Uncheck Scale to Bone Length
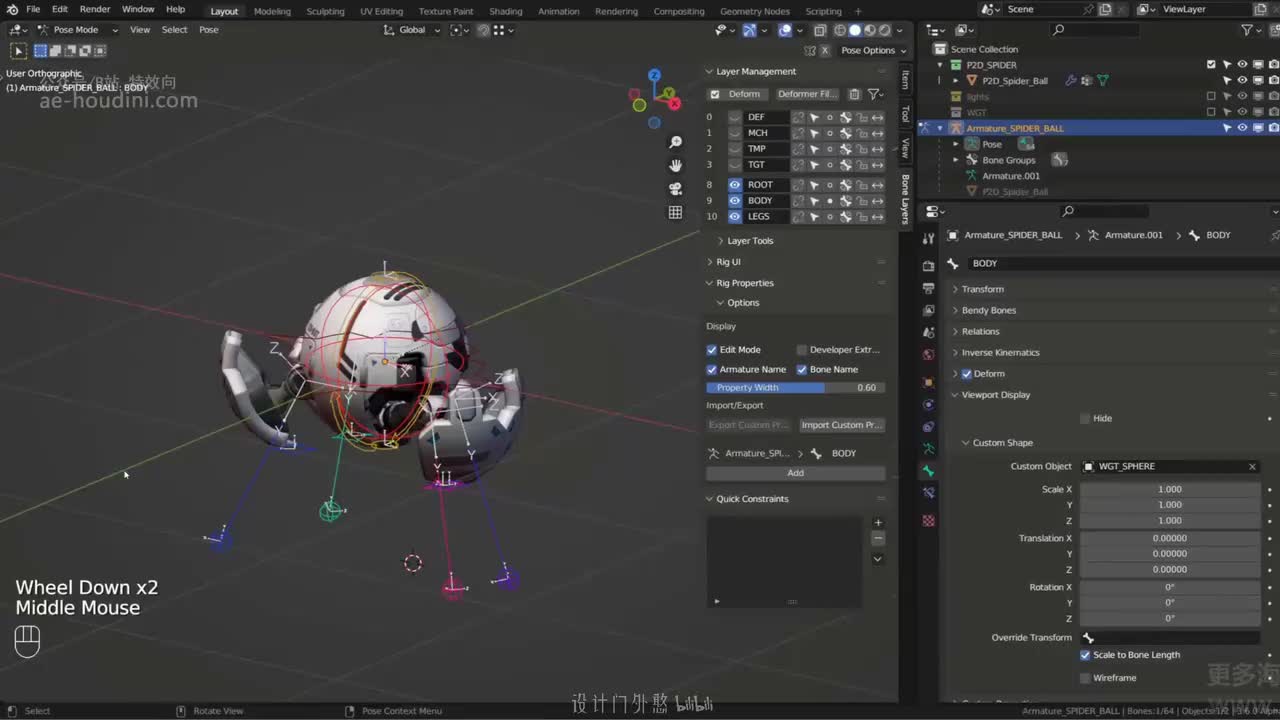This screenshot has width=1280, height=720. tap(1085, 655)
